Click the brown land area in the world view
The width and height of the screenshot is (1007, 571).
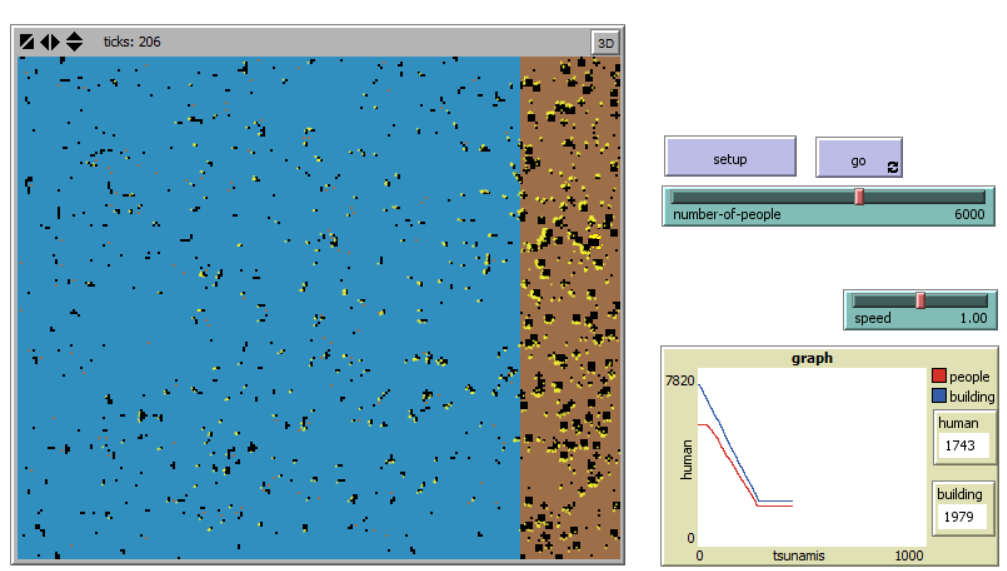pyautogui.click(x=570, y=300)
